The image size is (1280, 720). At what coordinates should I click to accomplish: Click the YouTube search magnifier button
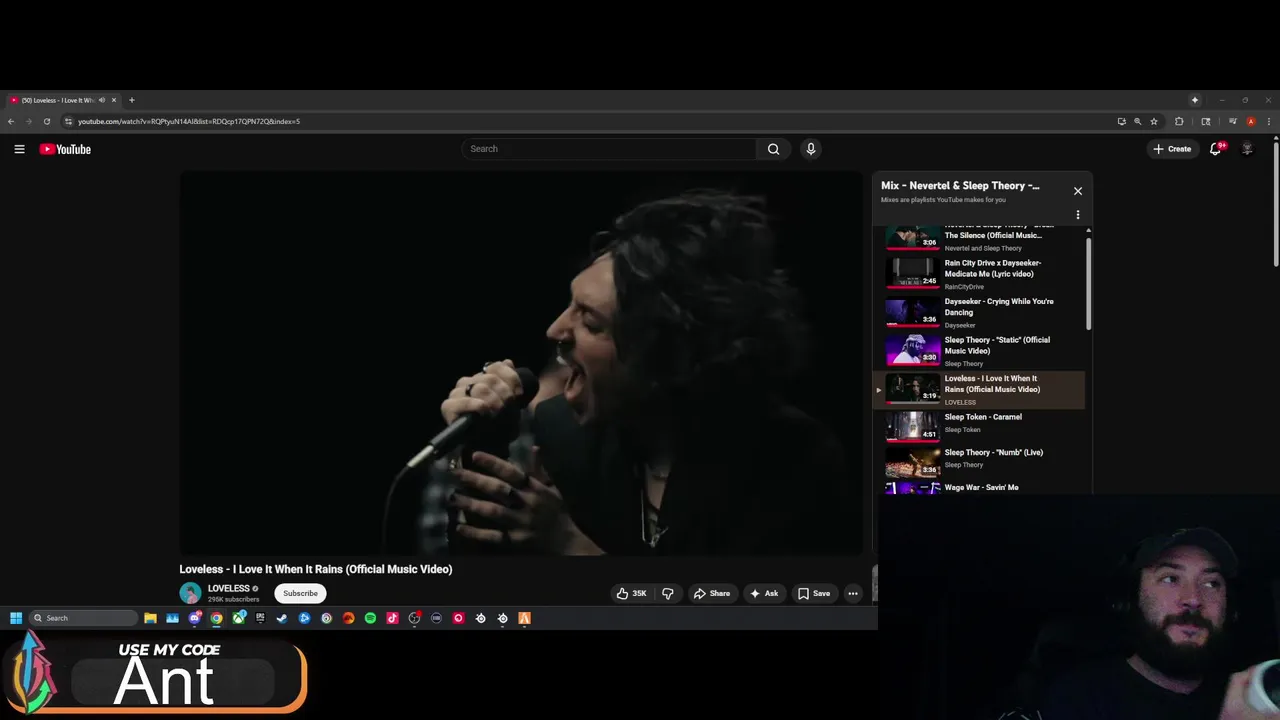tap(773, 149)
